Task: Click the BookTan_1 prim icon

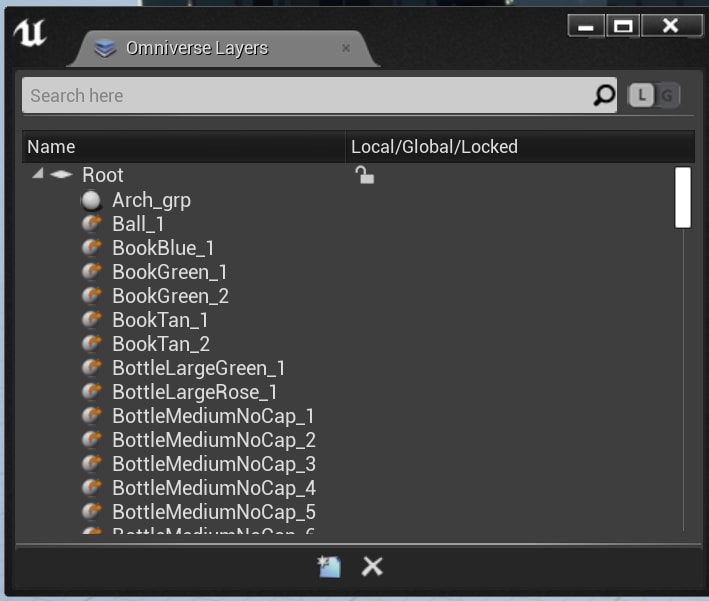Action: 92,320
